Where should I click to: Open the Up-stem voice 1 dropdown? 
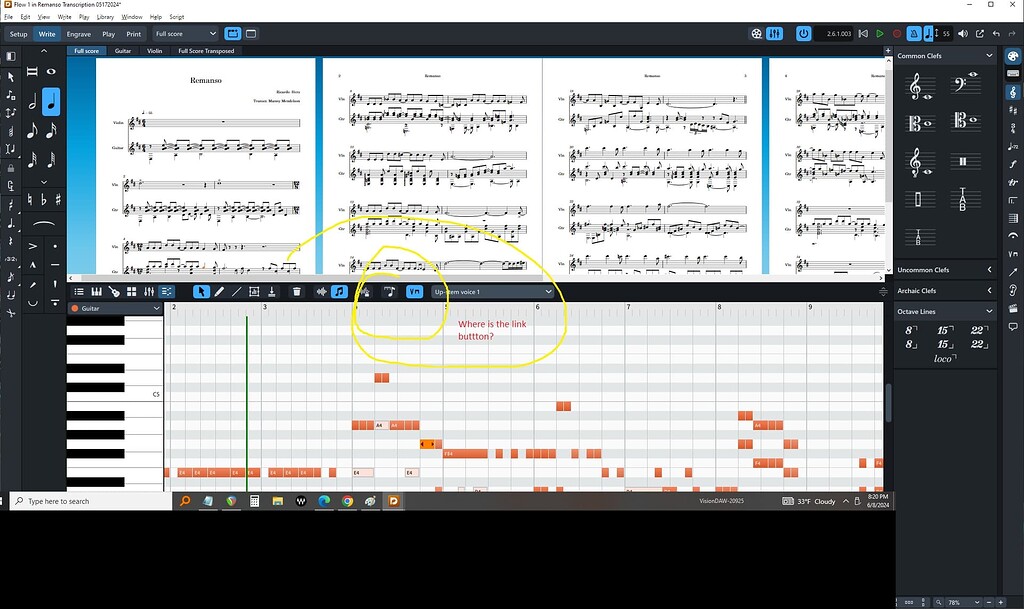(492, 291)
